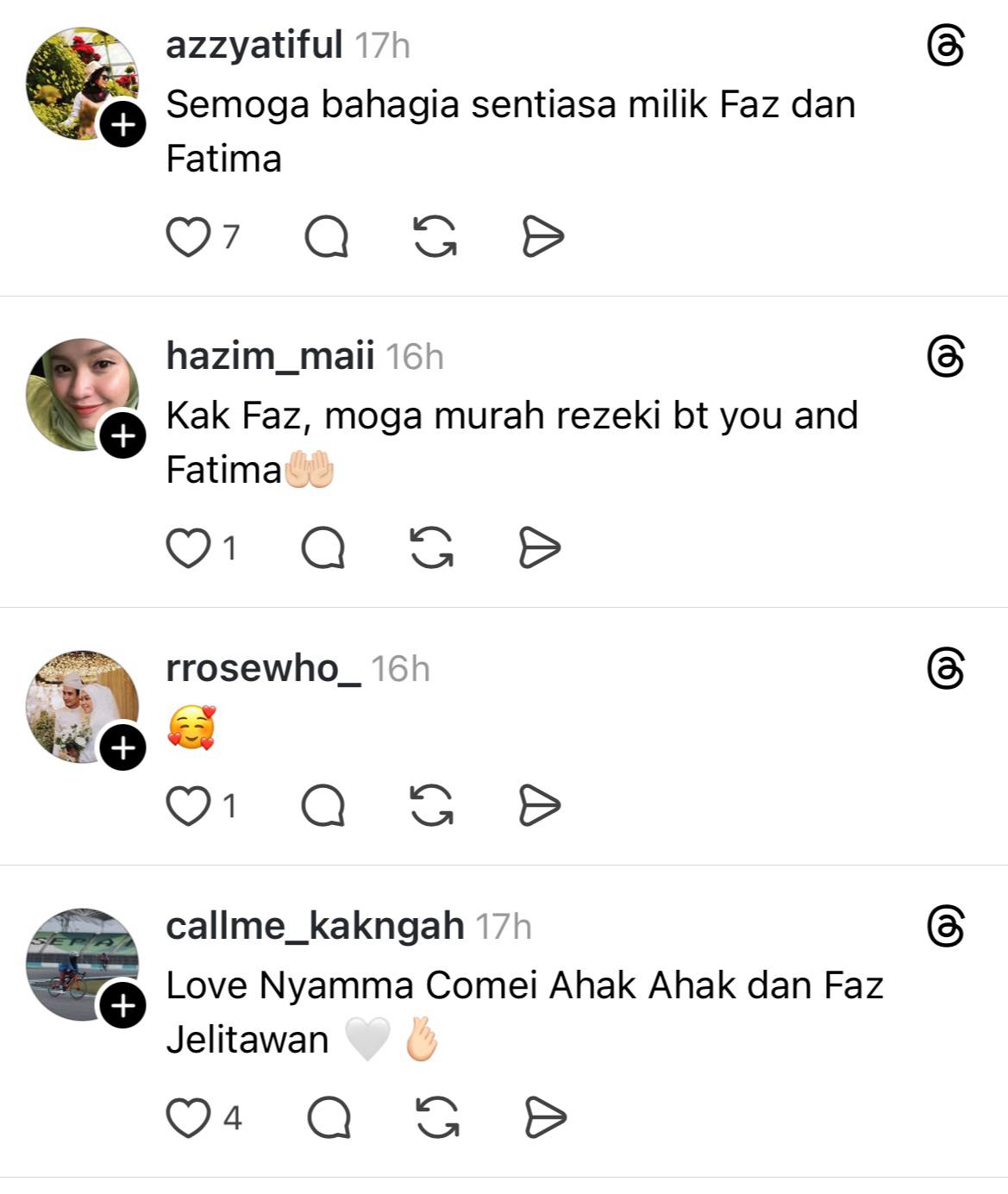Follow azzyatiful using plus badge
The height and width of the screenshot is (1194, 1008).
coord(122,125)
